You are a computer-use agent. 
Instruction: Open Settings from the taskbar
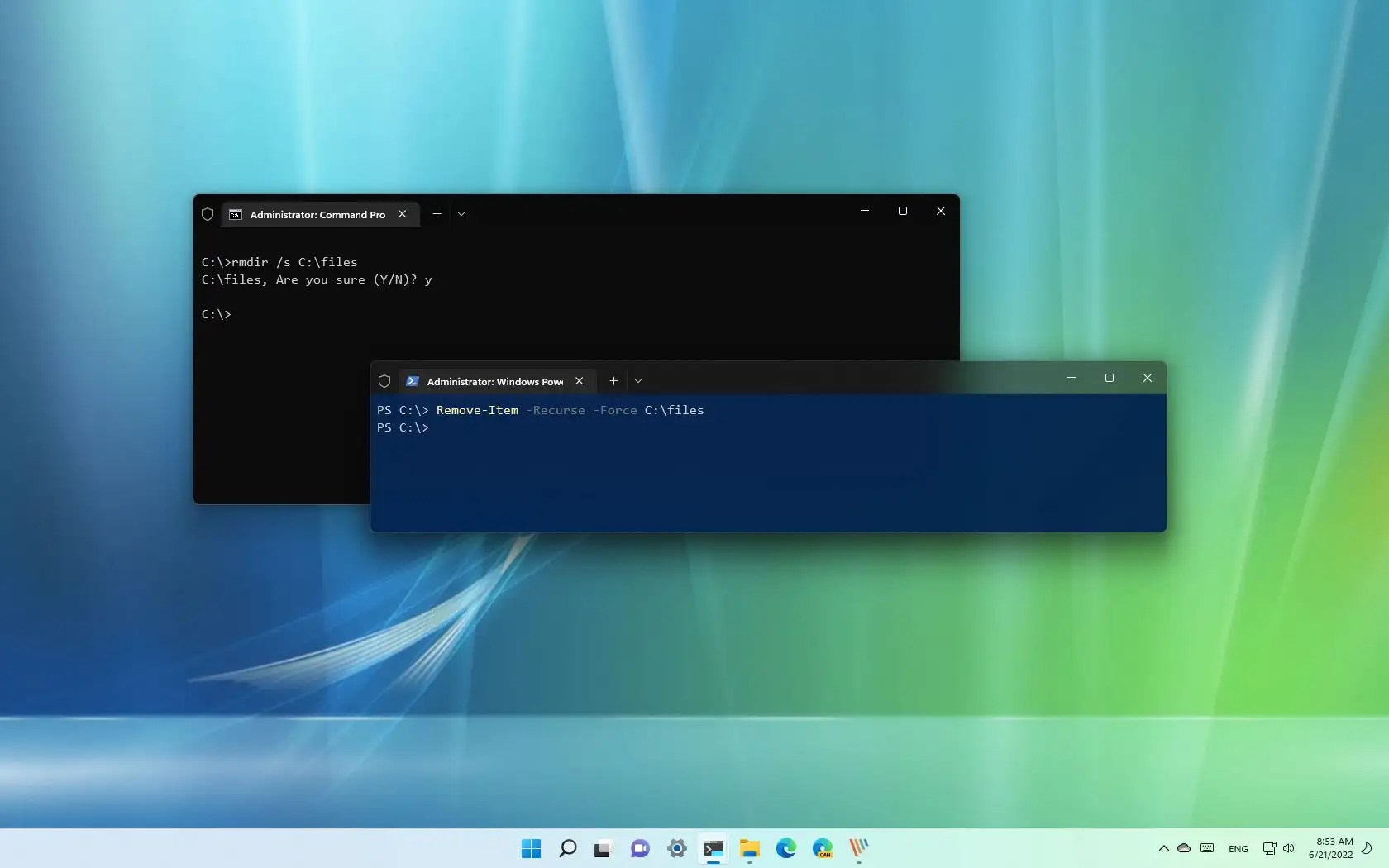(677, 849)
